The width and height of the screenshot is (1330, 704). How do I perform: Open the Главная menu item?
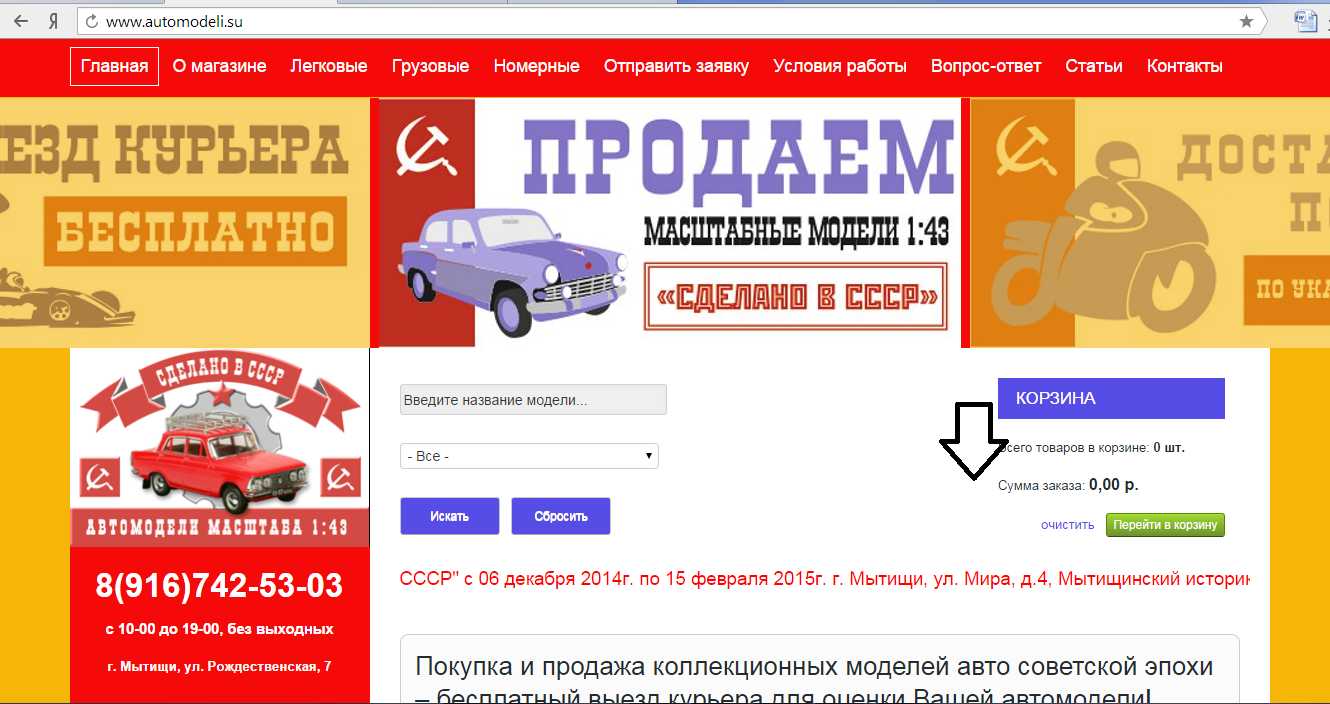pos(114,66)
